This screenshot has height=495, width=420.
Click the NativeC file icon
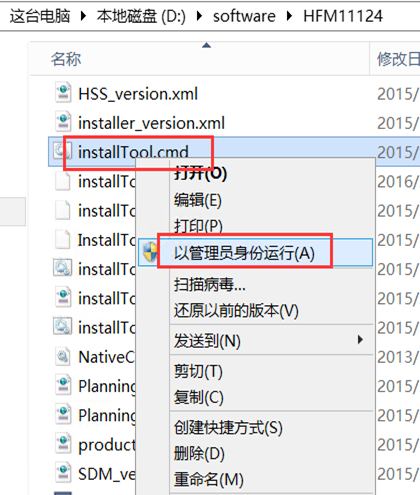(x=63, y=356)
